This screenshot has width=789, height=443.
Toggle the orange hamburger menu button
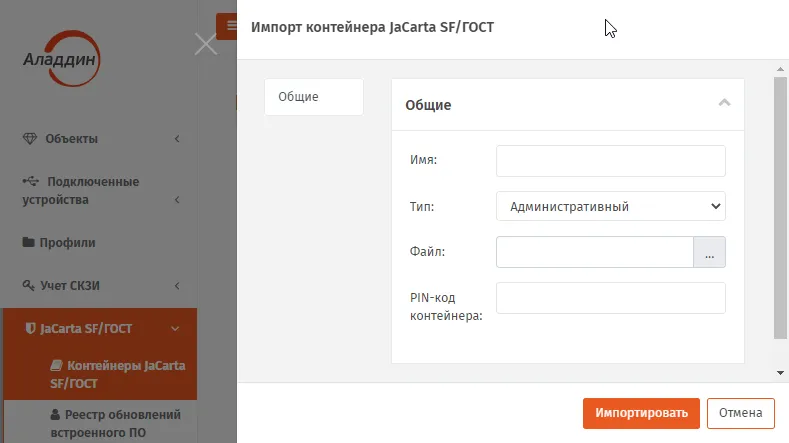pyautogui.click(x=227, y=26)
